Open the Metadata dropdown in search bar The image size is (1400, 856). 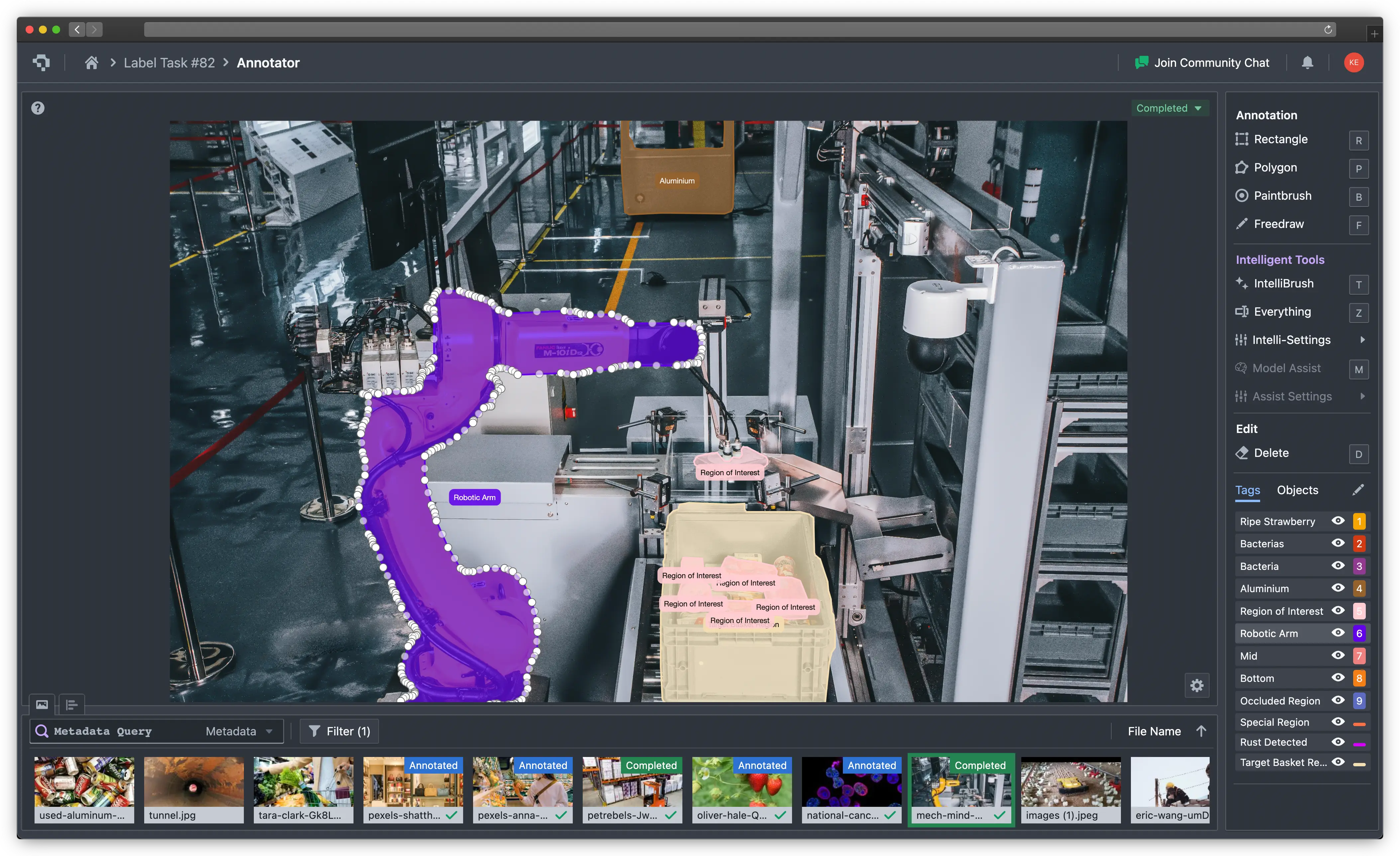point(239,731)
